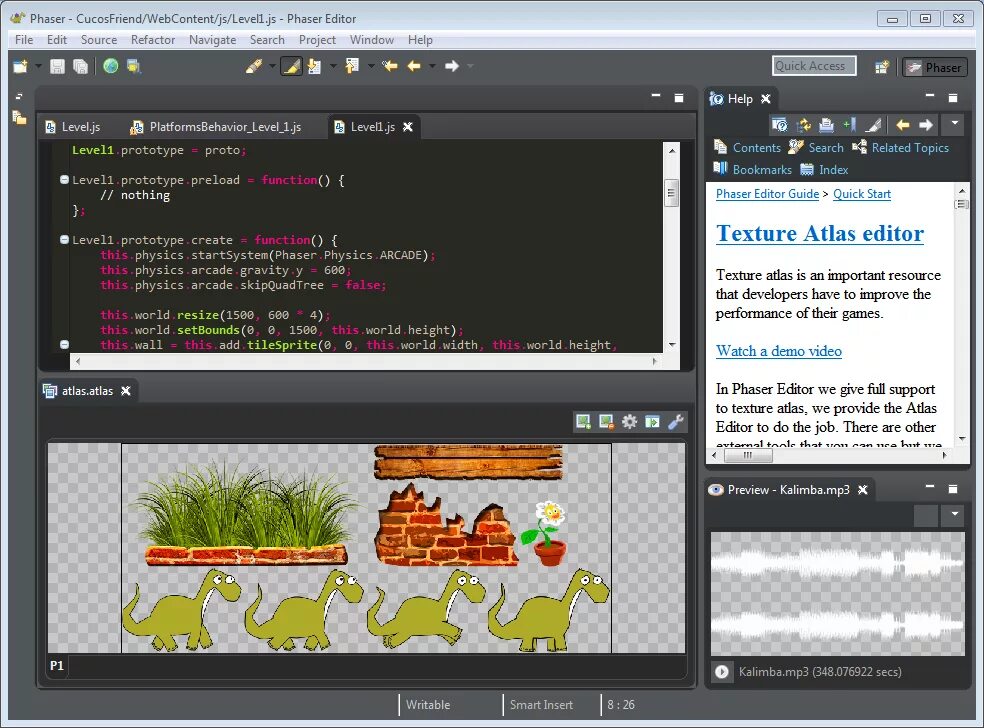Click the New wizard toolbar icon
984x728 pixels.
[x=21, y=66]
